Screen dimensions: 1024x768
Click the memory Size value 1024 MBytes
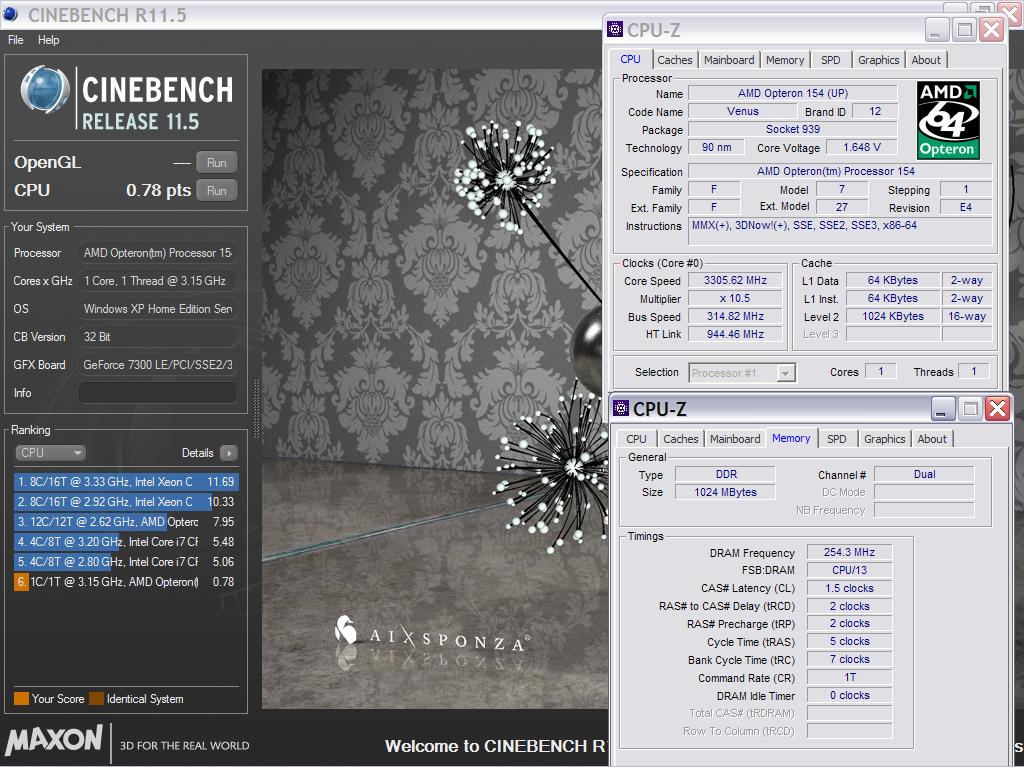click(x=725, y=492)
